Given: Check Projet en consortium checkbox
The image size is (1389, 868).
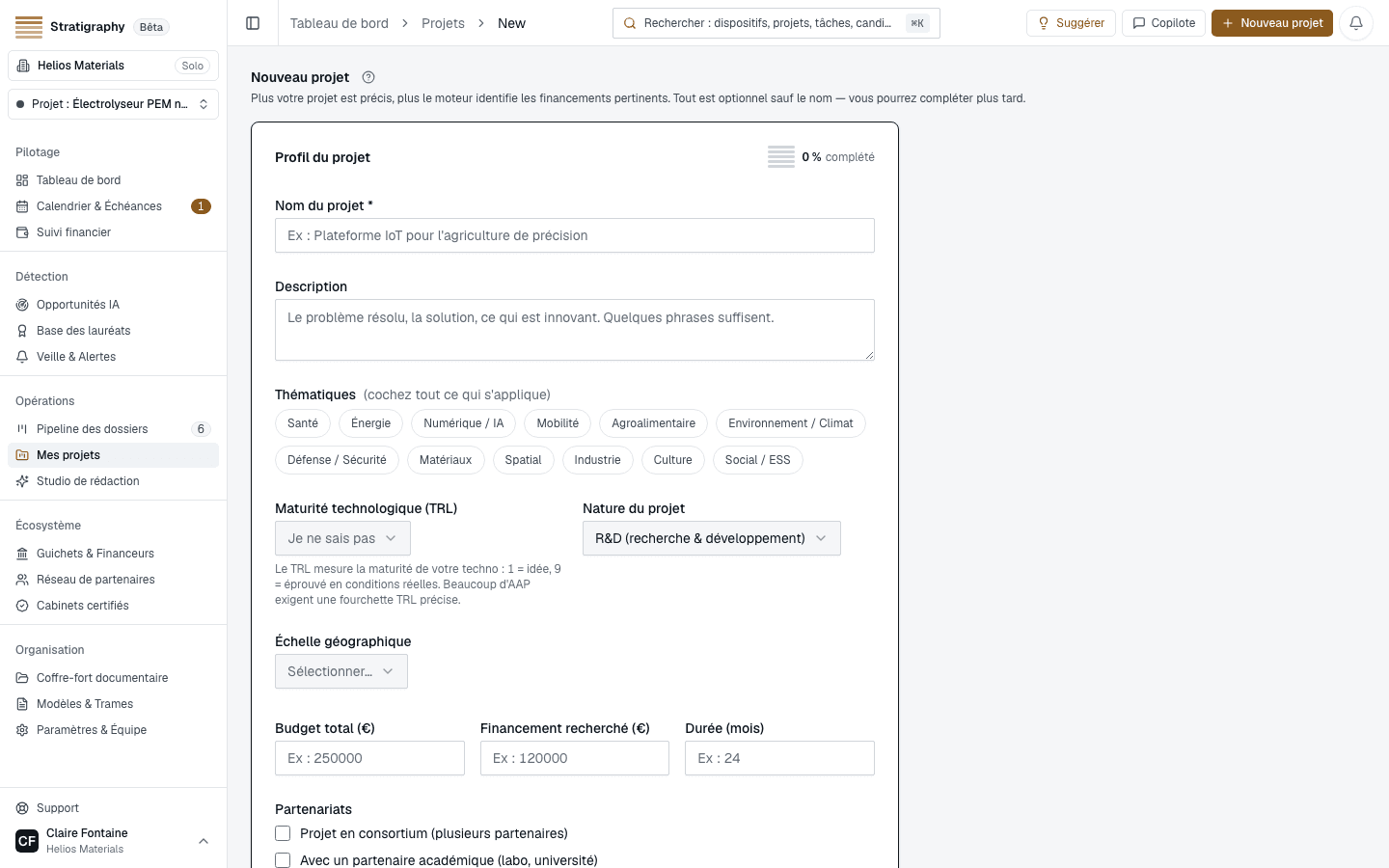Looking at the screenshot, I should [283, 833].
